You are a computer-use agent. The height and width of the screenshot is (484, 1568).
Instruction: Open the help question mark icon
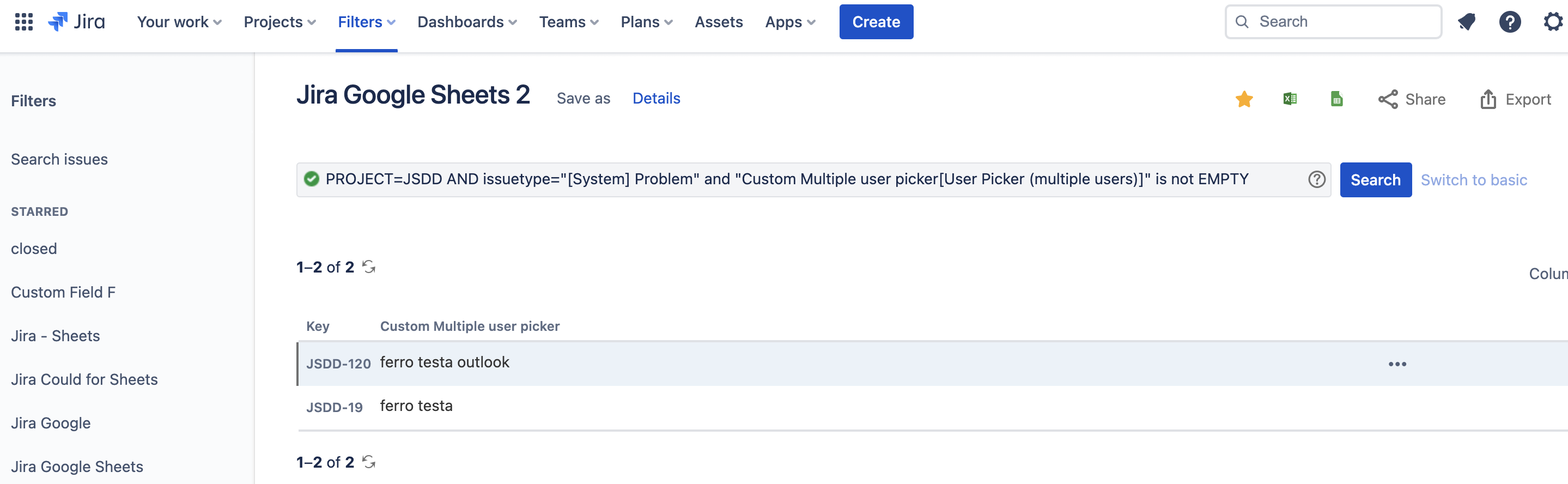coord(1510,22)
